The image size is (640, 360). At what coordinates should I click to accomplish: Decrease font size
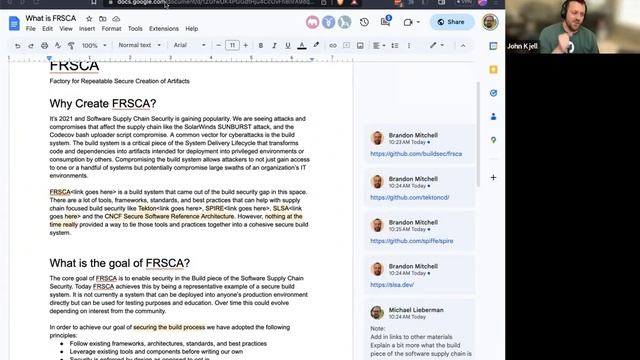click(219, 45)
